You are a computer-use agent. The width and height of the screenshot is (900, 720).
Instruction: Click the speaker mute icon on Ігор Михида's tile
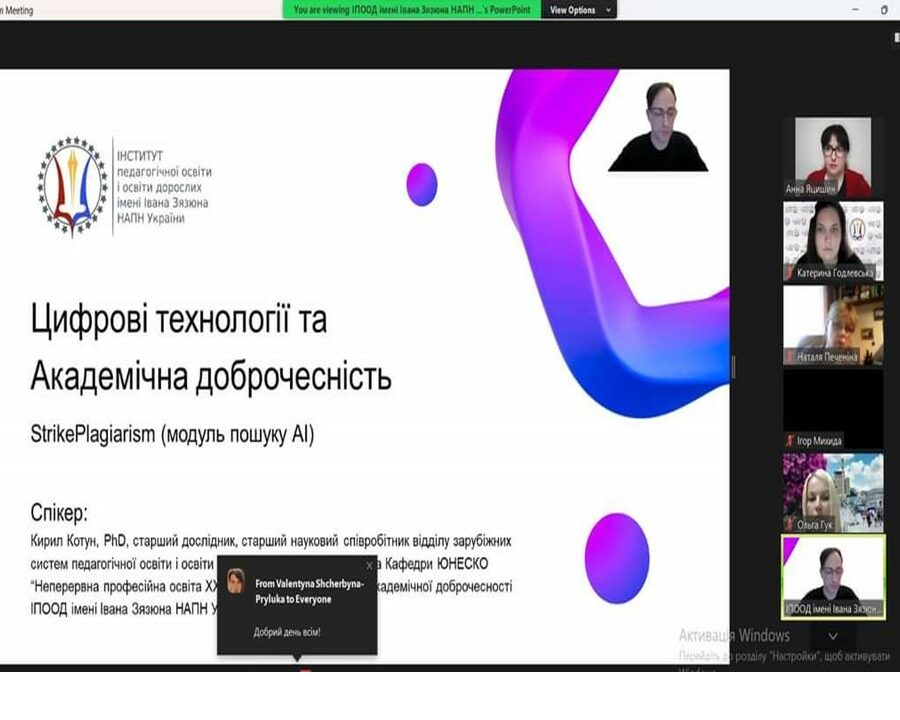[788, 440]
